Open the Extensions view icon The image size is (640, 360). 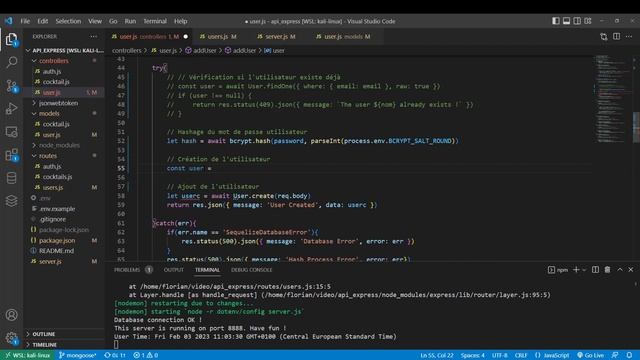click(x=11, y=155)
